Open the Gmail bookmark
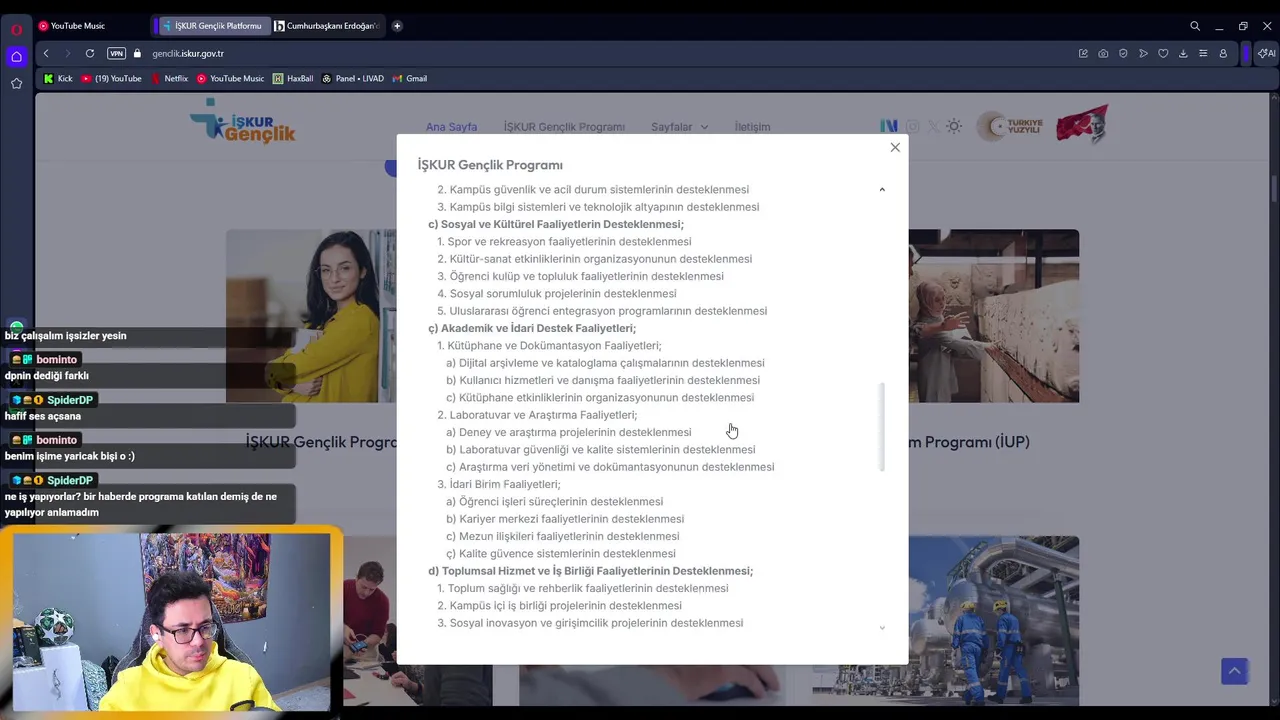Screen dimensions: 1280x720 [x=410, y=78]
